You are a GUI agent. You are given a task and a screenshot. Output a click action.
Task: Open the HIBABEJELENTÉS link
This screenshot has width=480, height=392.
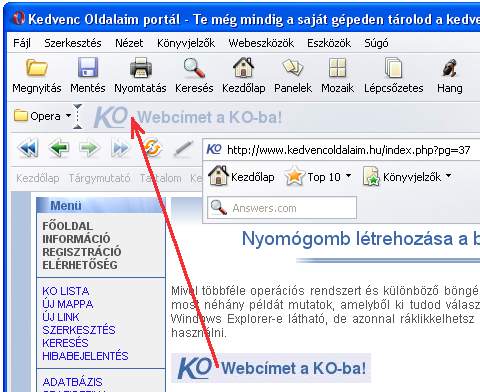(85, 356)
